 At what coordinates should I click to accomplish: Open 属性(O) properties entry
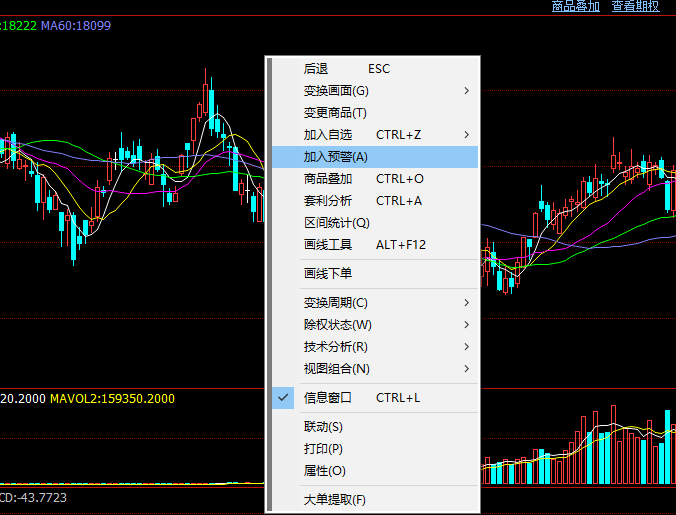324,471
